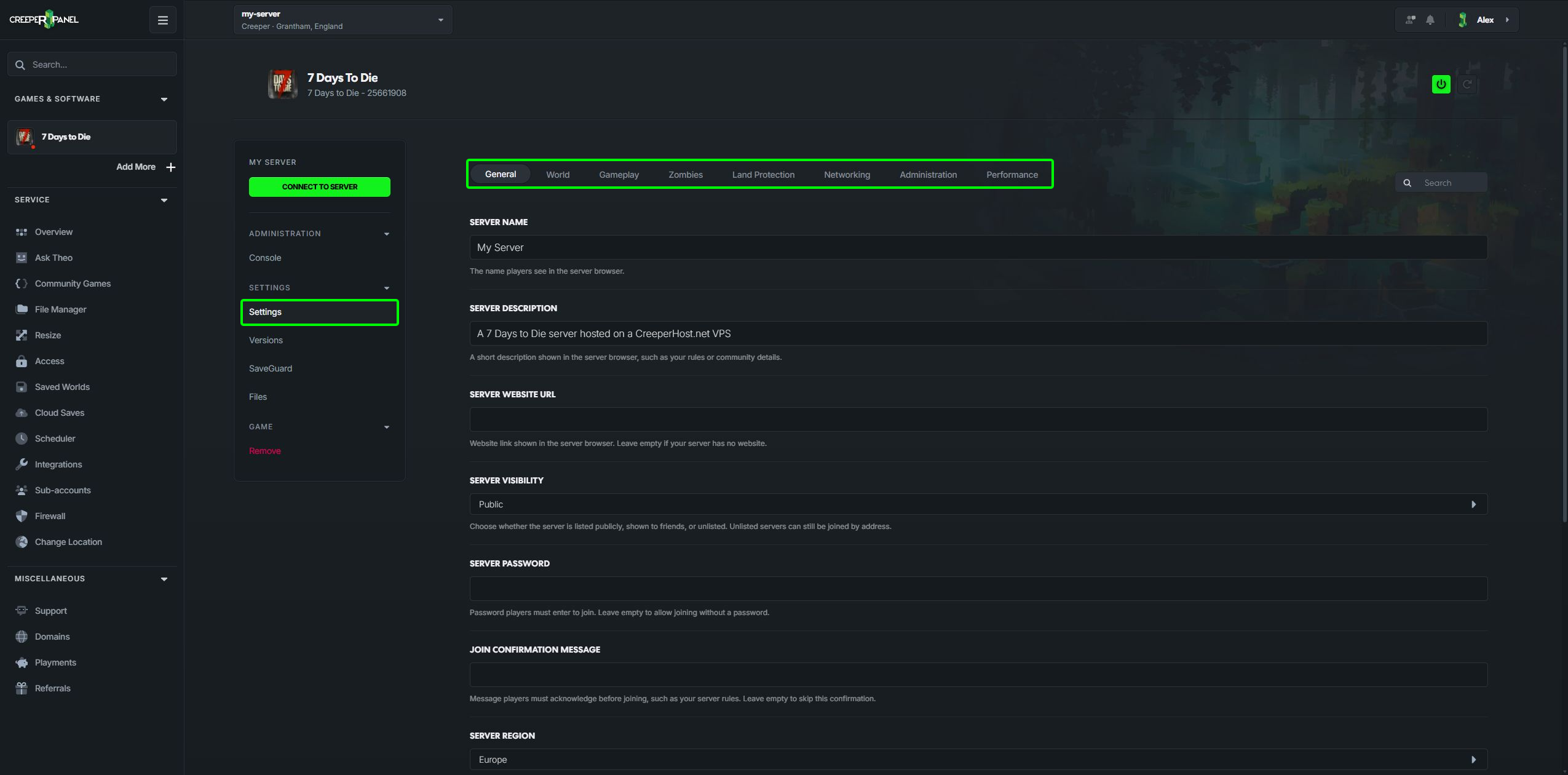Collapse the Games & Software section
The width and height of the screenshot is (1568, 775).
coord(164,100)
